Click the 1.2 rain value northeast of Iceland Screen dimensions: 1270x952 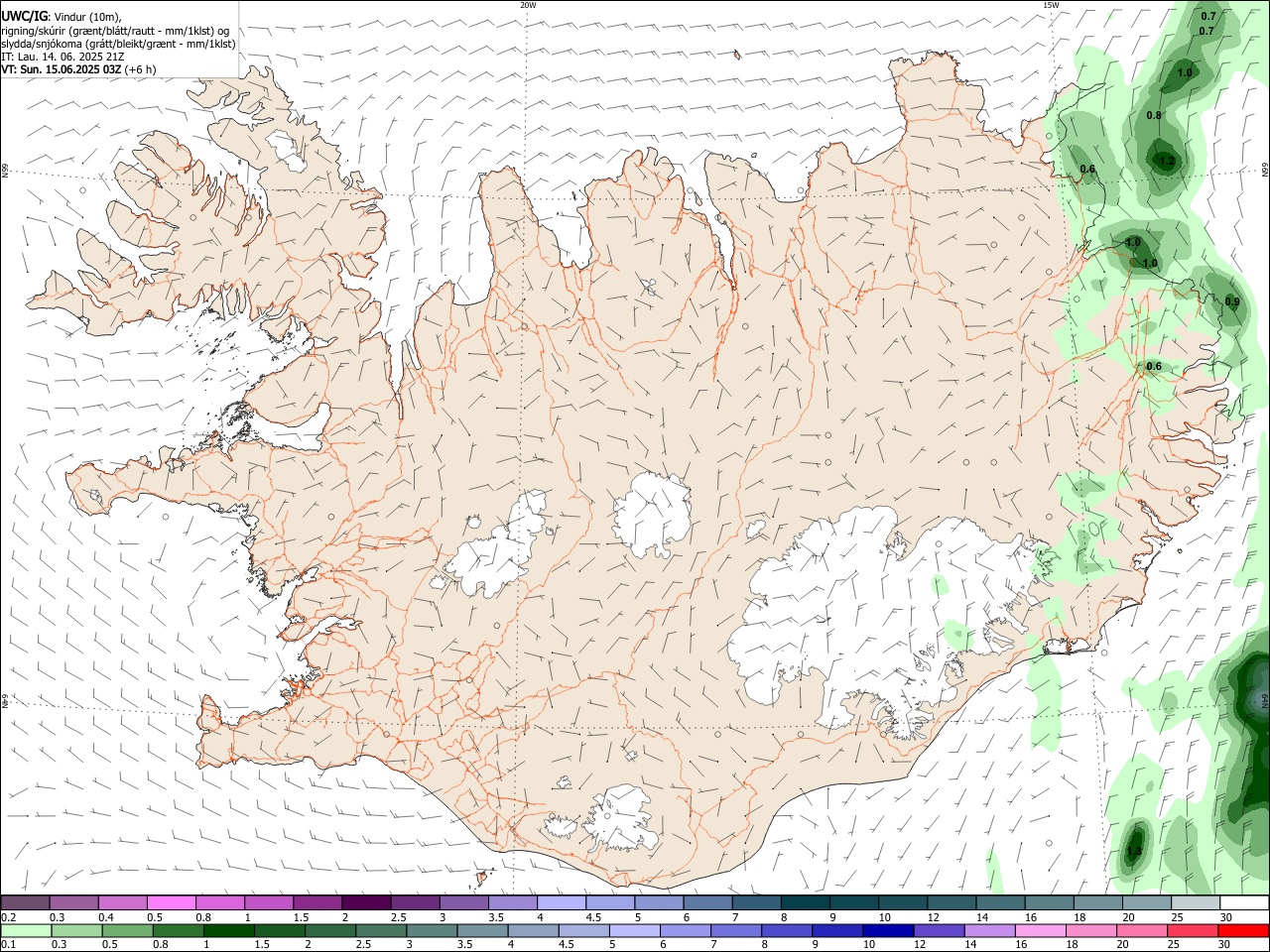point(1167,162)
